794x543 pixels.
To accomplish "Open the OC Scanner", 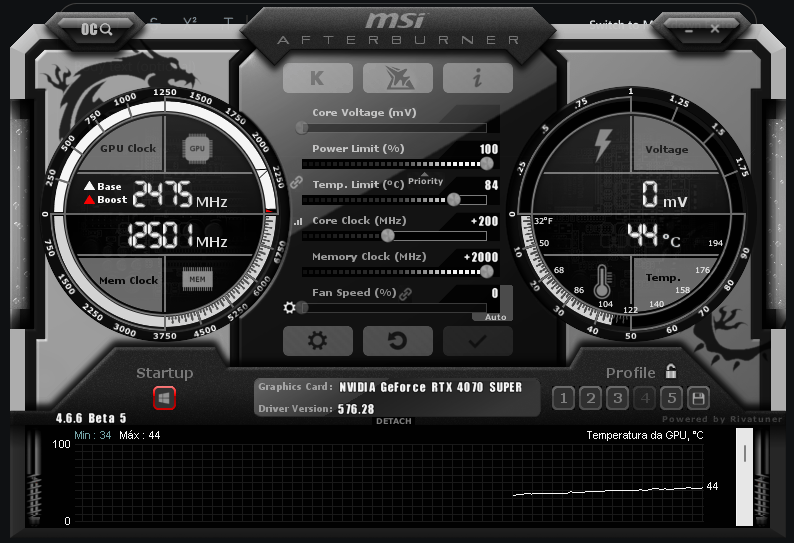I will click(97, 29).
